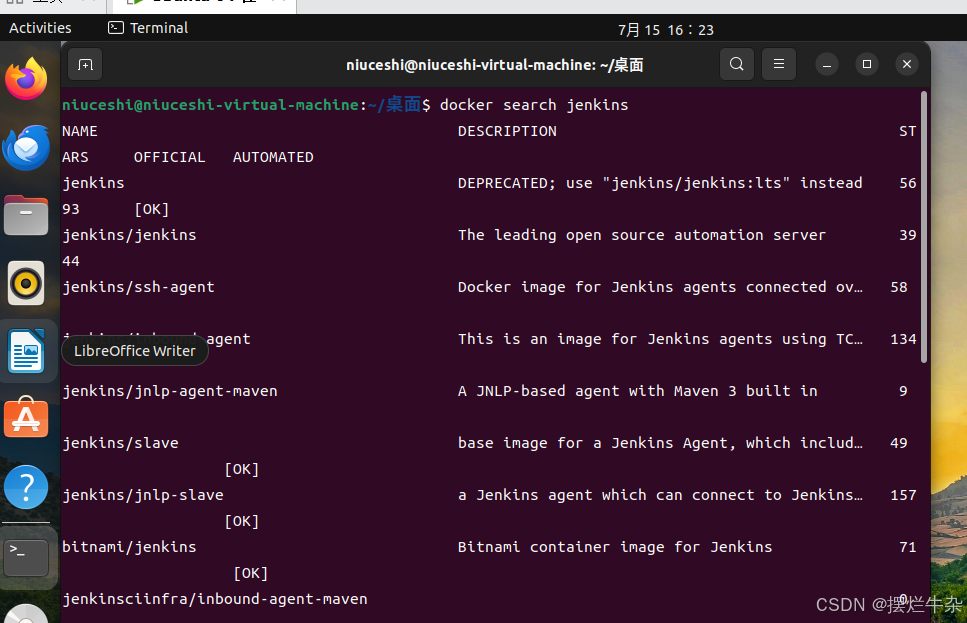Click the [OK] under the jenkins row
This screenshot has height=623, width=967.
(x=152, y=209)
